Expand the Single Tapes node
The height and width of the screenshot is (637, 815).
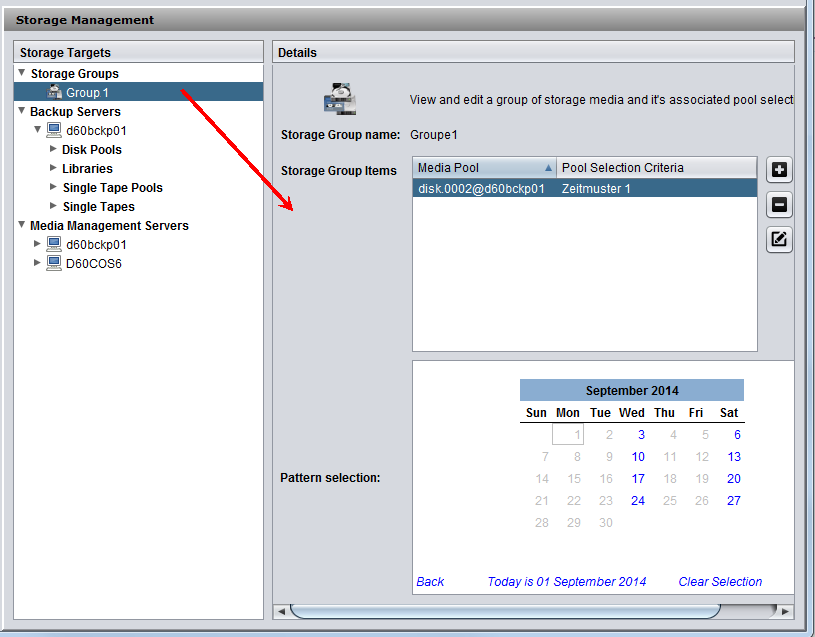(x=53, y=206)
